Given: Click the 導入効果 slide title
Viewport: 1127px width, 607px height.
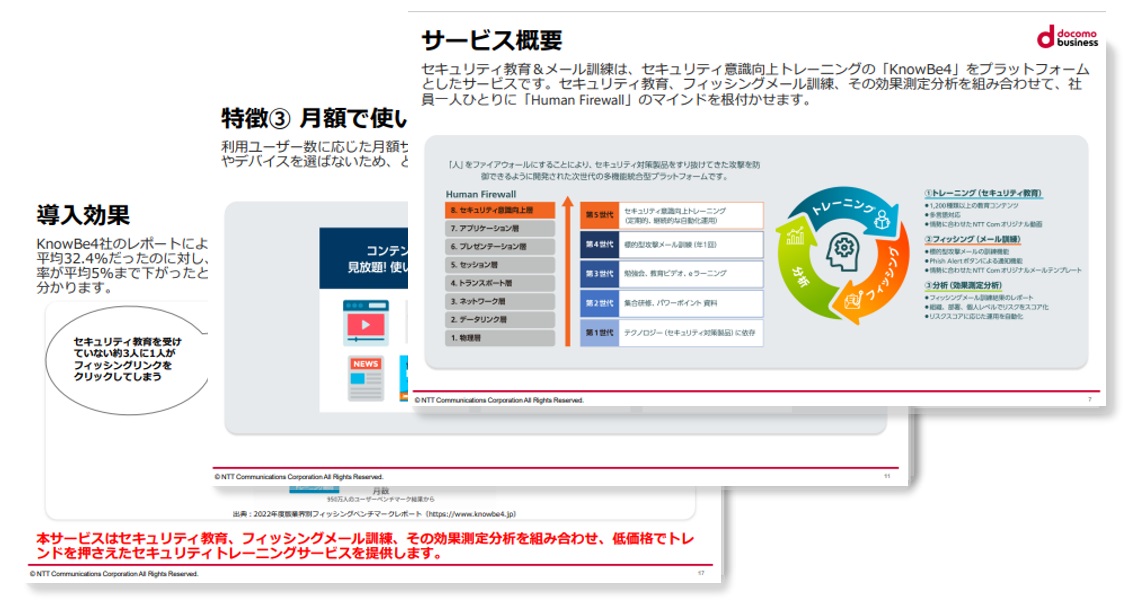Looking at the screenshot, I should coord(83,214).
